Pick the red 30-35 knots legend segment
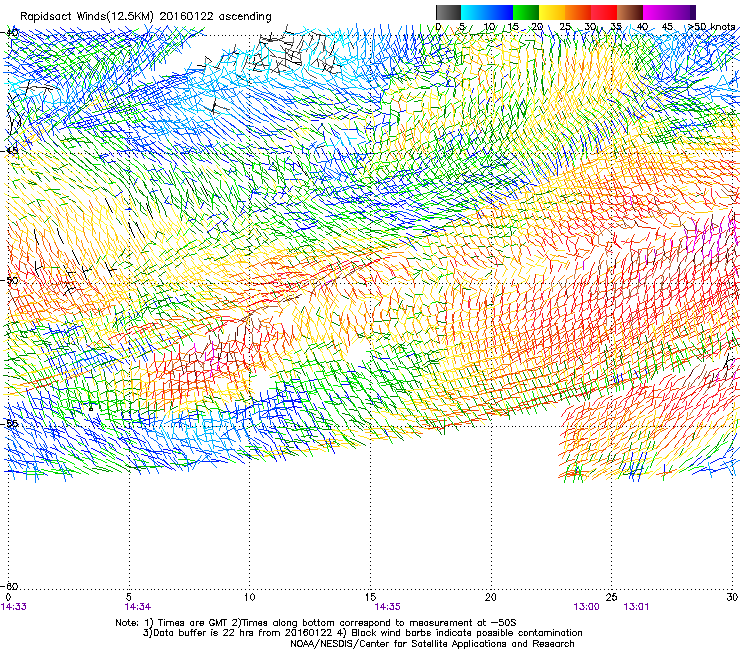 tap(605, 12)
